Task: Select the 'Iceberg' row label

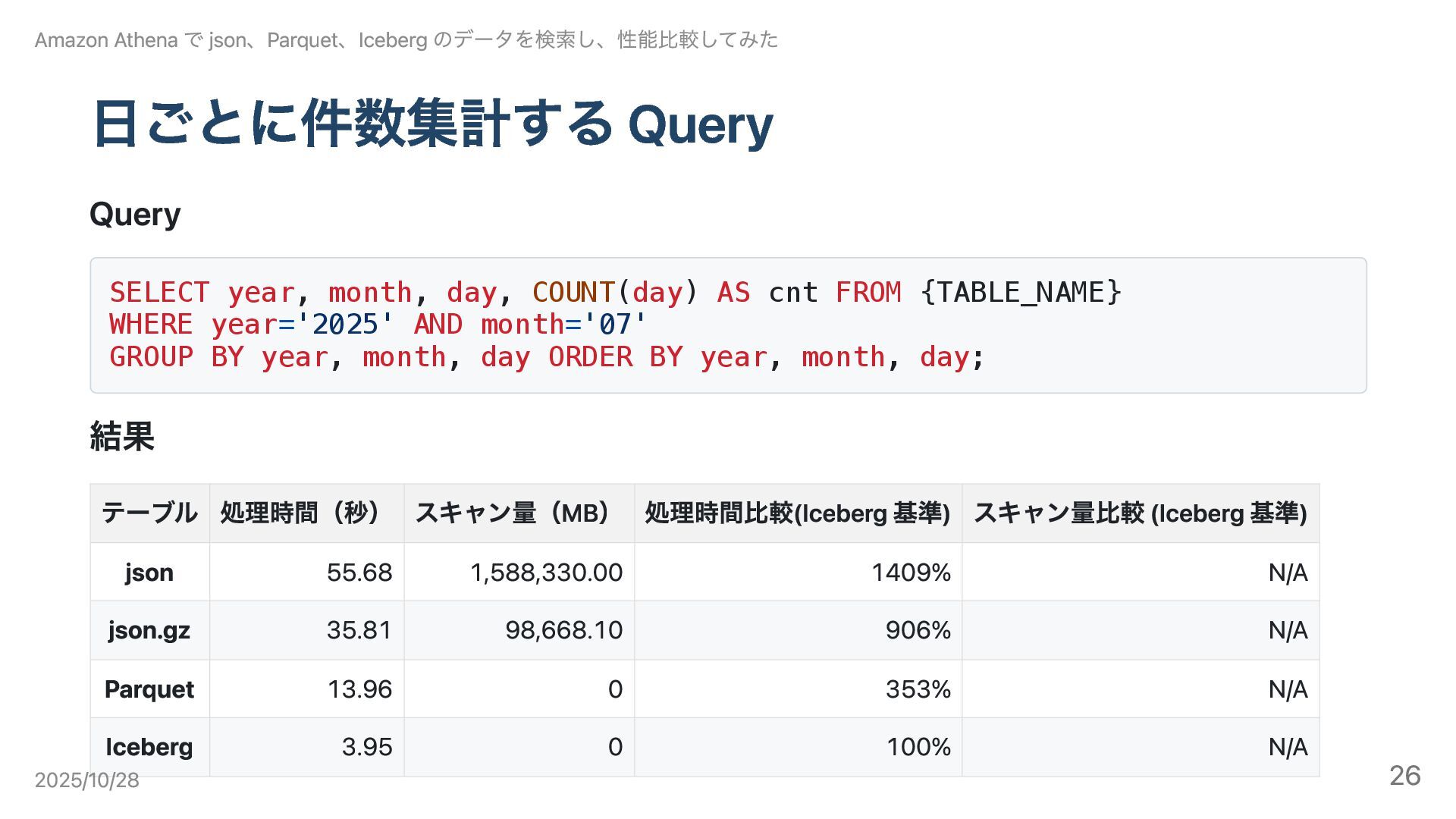Action: pyautogui.click(x=149, y=747)
